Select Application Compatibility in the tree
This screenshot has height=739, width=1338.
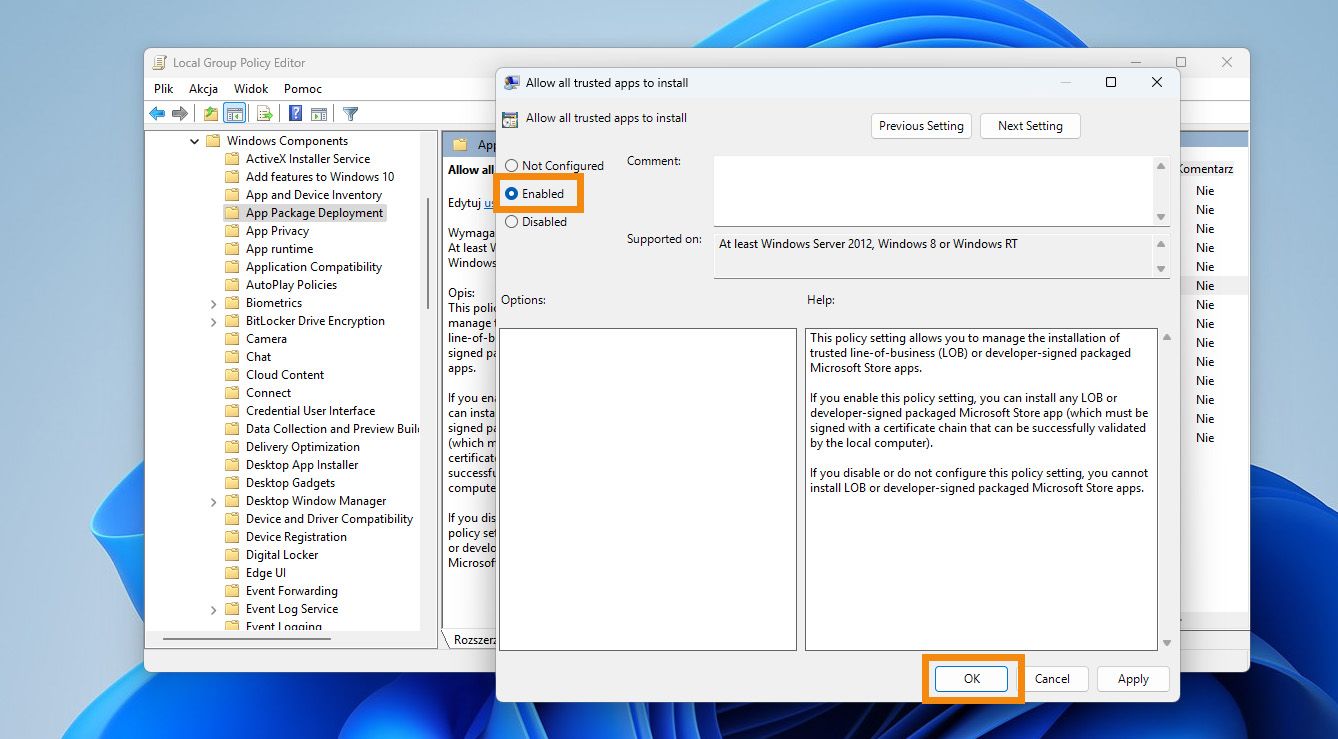(314, 267)
